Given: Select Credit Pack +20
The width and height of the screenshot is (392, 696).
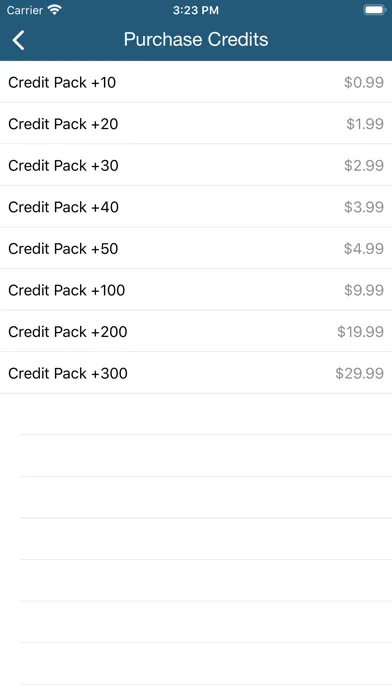Looking at the screenshot, I should coord(196,123).
